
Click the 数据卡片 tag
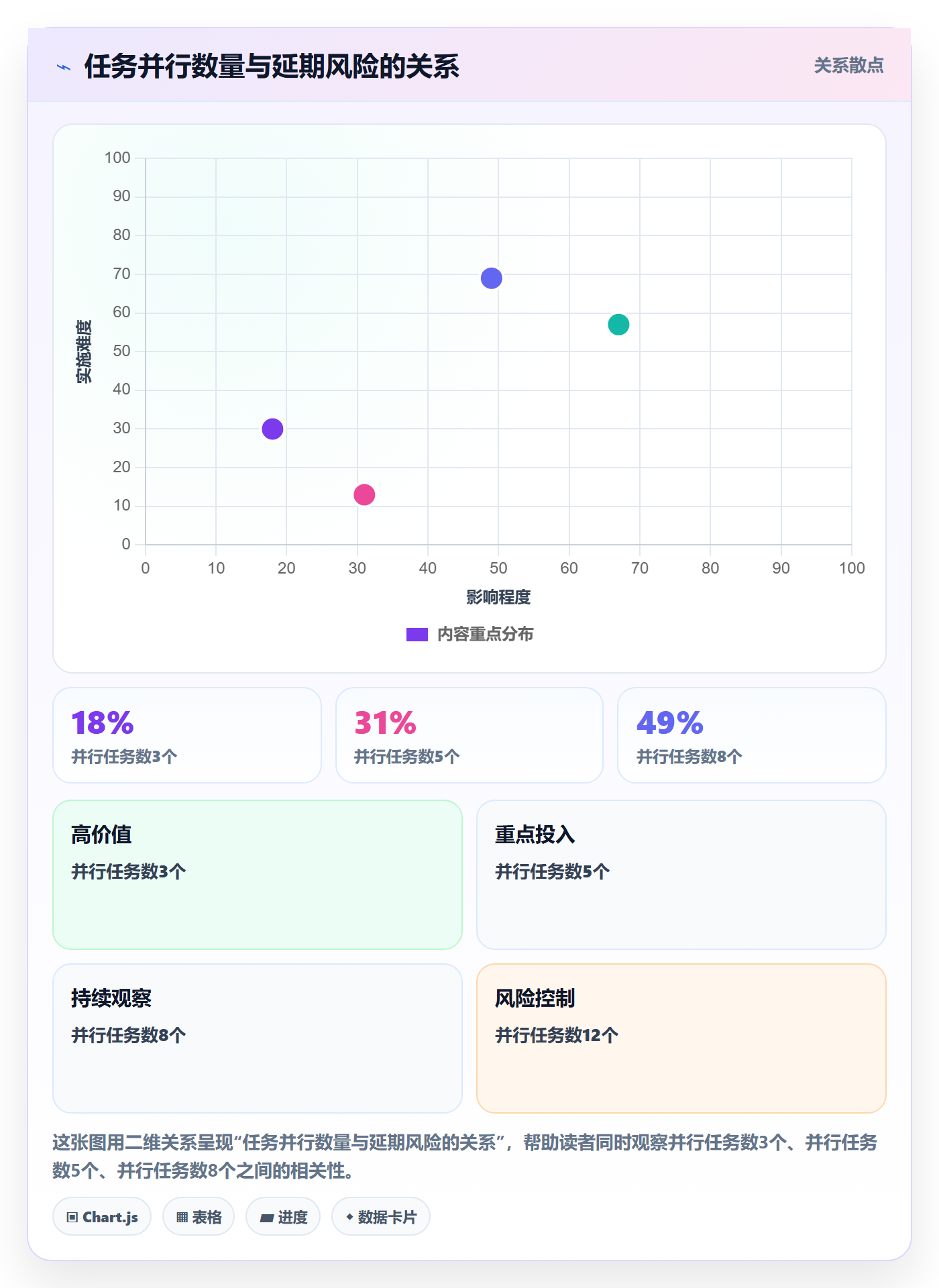pyautogui.click(x=381, y=1217)
